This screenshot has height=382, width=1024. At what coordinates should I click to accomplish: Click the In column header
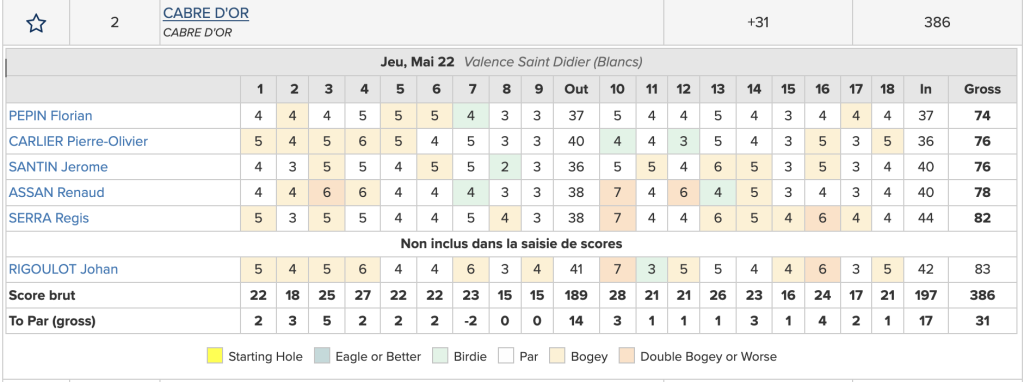(925, 89)
